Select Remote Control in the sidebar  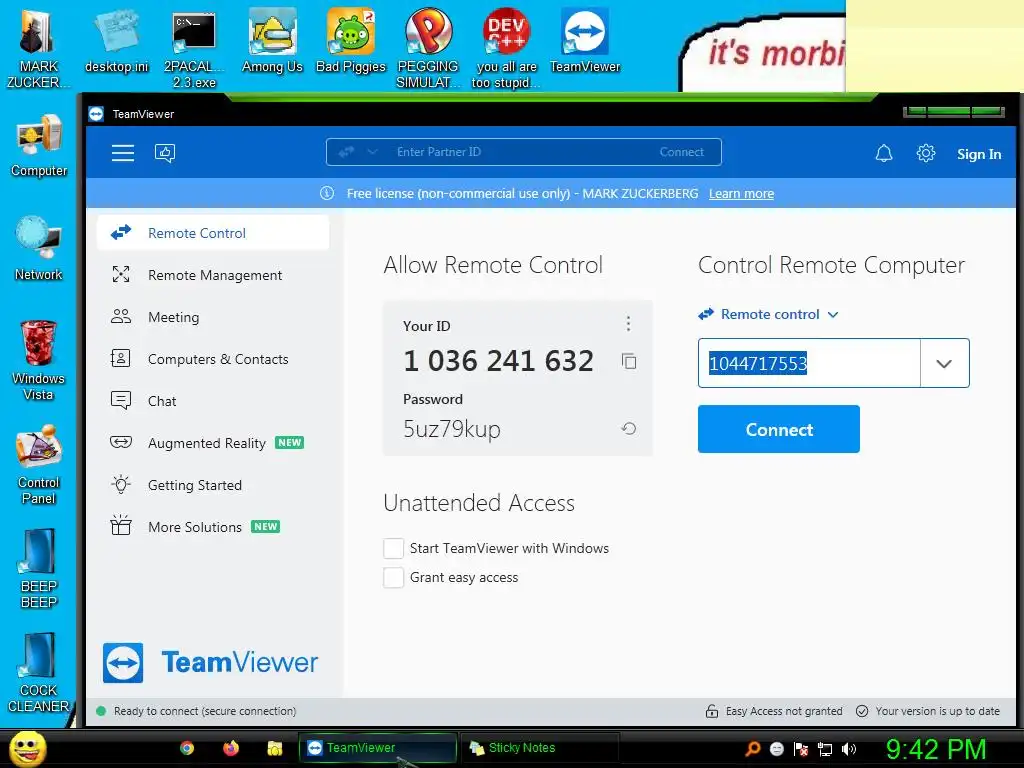click(x=213, y=232)
